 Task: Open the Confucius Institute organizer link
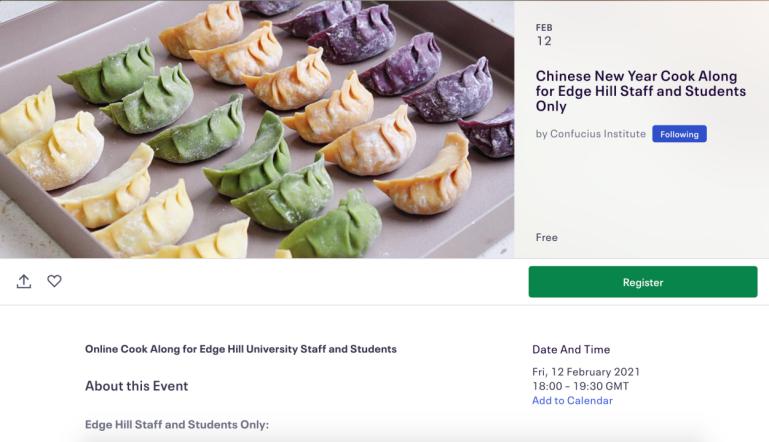(x=597, y=134)
